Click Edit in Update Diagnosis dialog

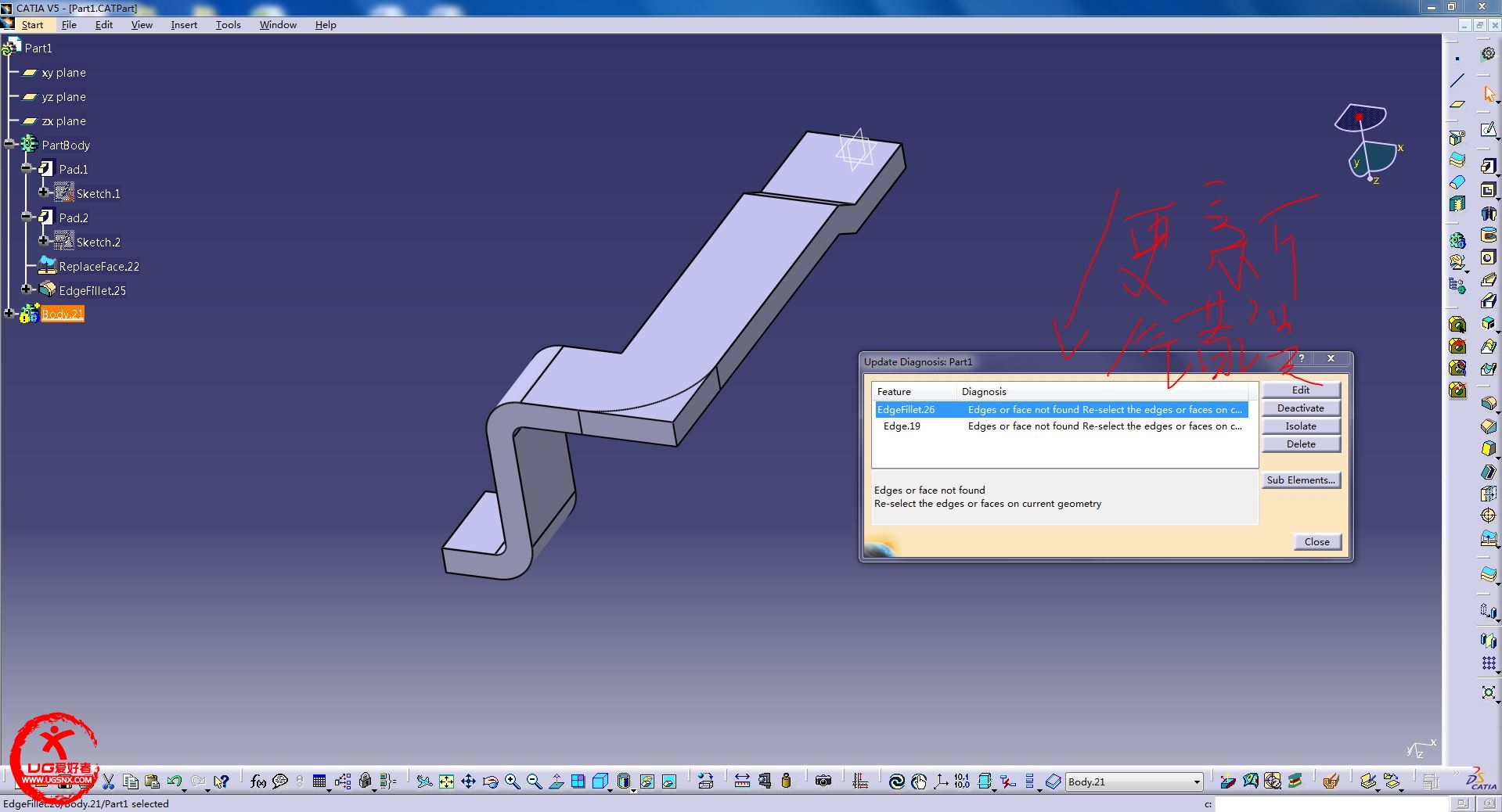pyautogui.click(x=1301, y=390)
